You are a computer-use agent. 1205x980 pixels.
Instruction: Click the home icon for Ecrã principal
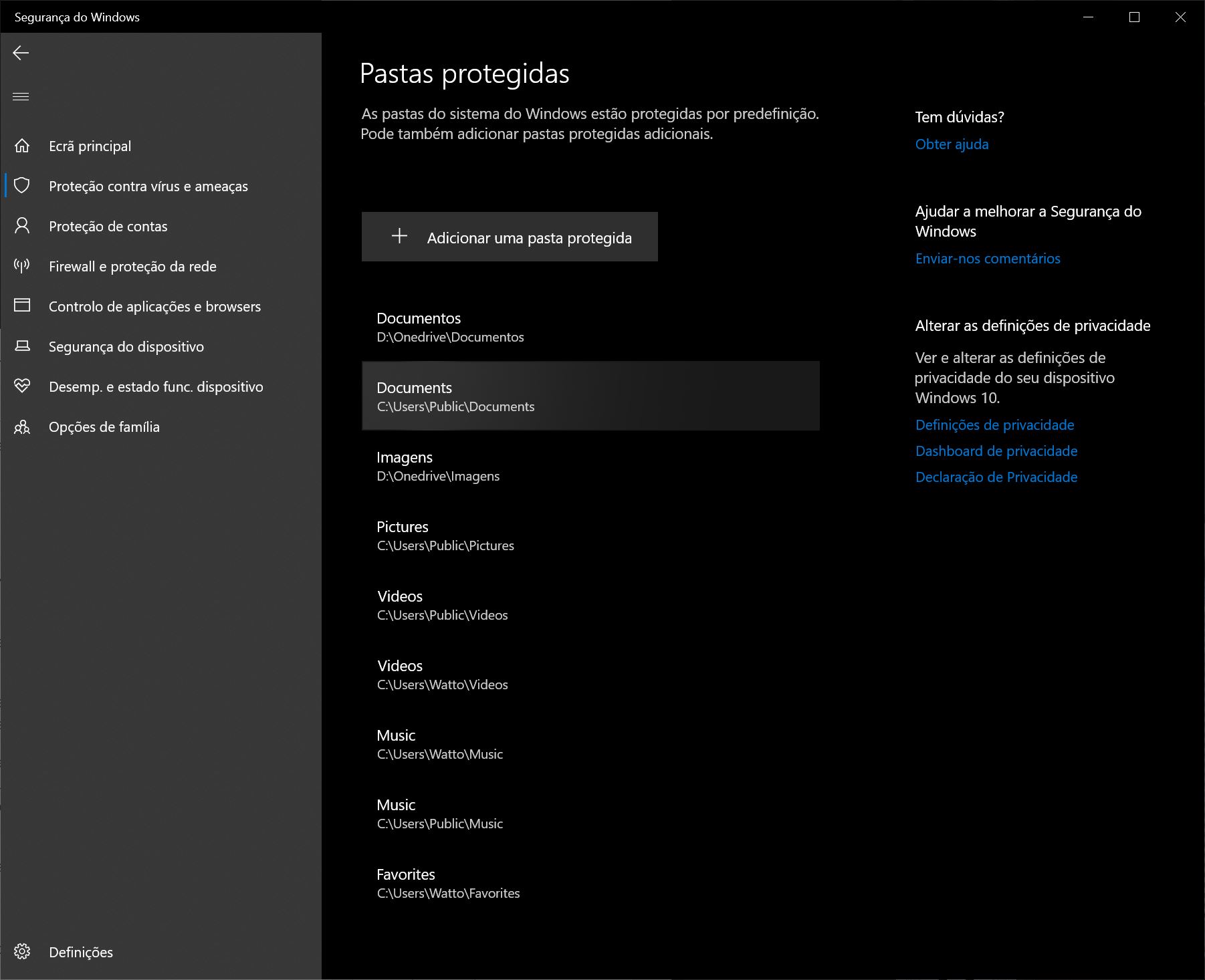coord(22,146)
